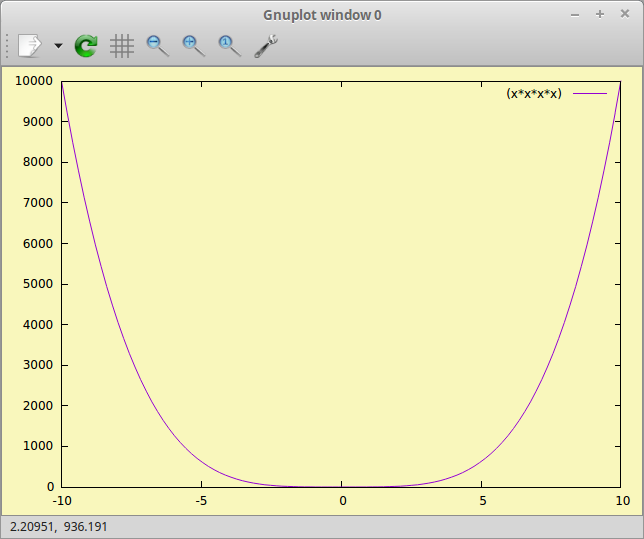Viewport: 644px width, 539px height.
Task: Click the zoom out magnifier icon
Action: [x=158, y=45]
